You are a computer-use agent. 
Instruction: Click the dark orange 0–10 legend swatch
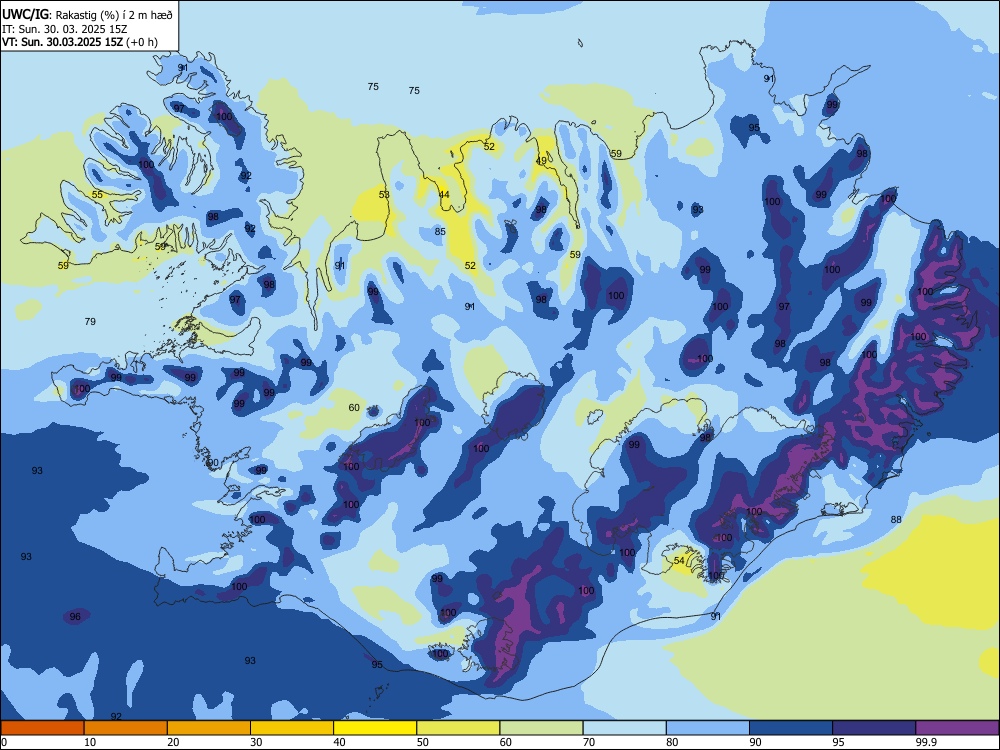42,728
